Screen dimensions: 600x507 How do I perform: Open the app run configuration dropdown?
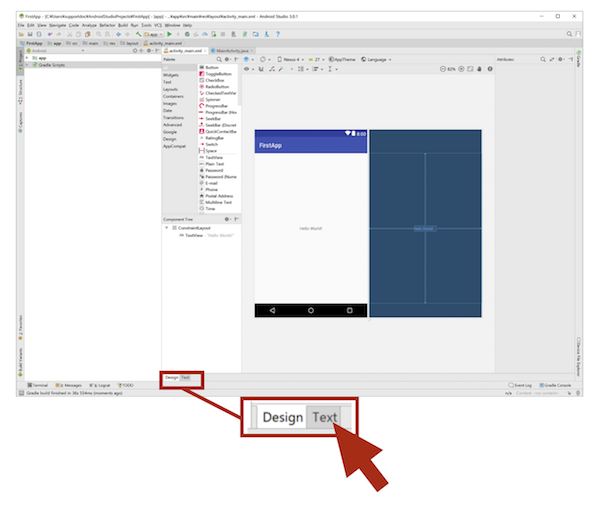(154, 34)
